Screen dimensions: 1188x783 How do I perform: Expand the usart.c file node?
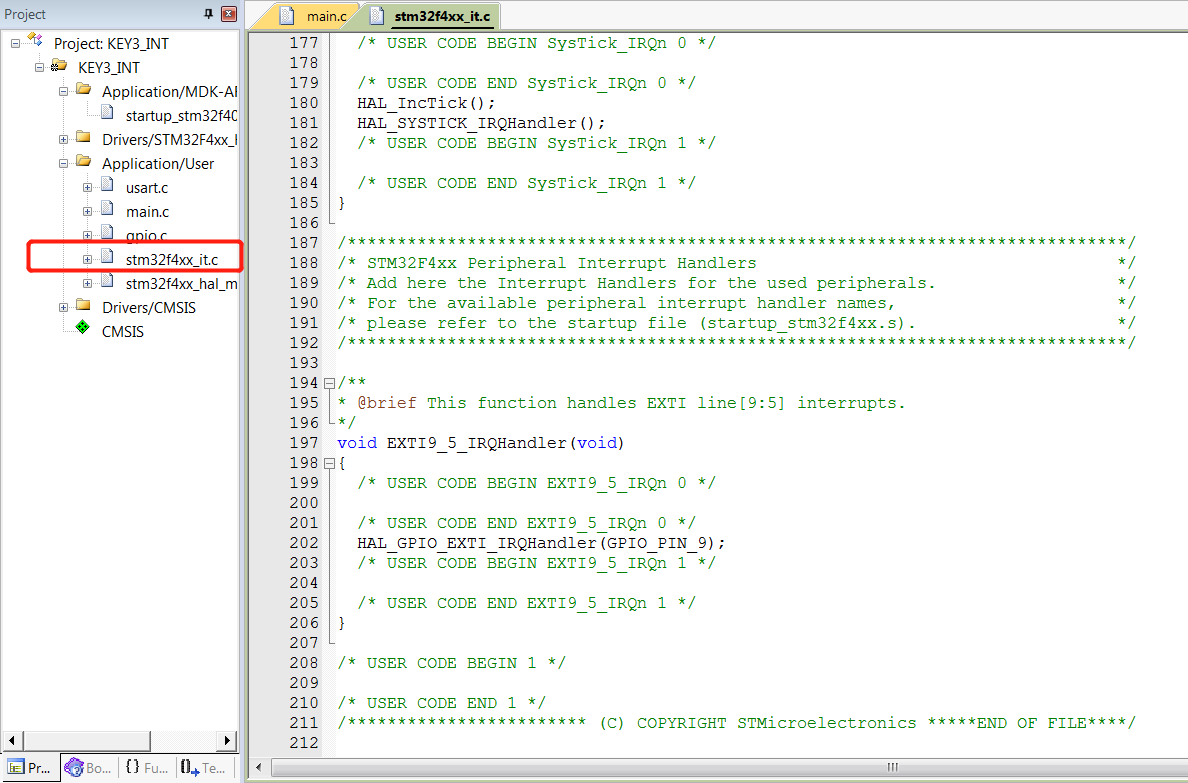[x=88, y=187]
